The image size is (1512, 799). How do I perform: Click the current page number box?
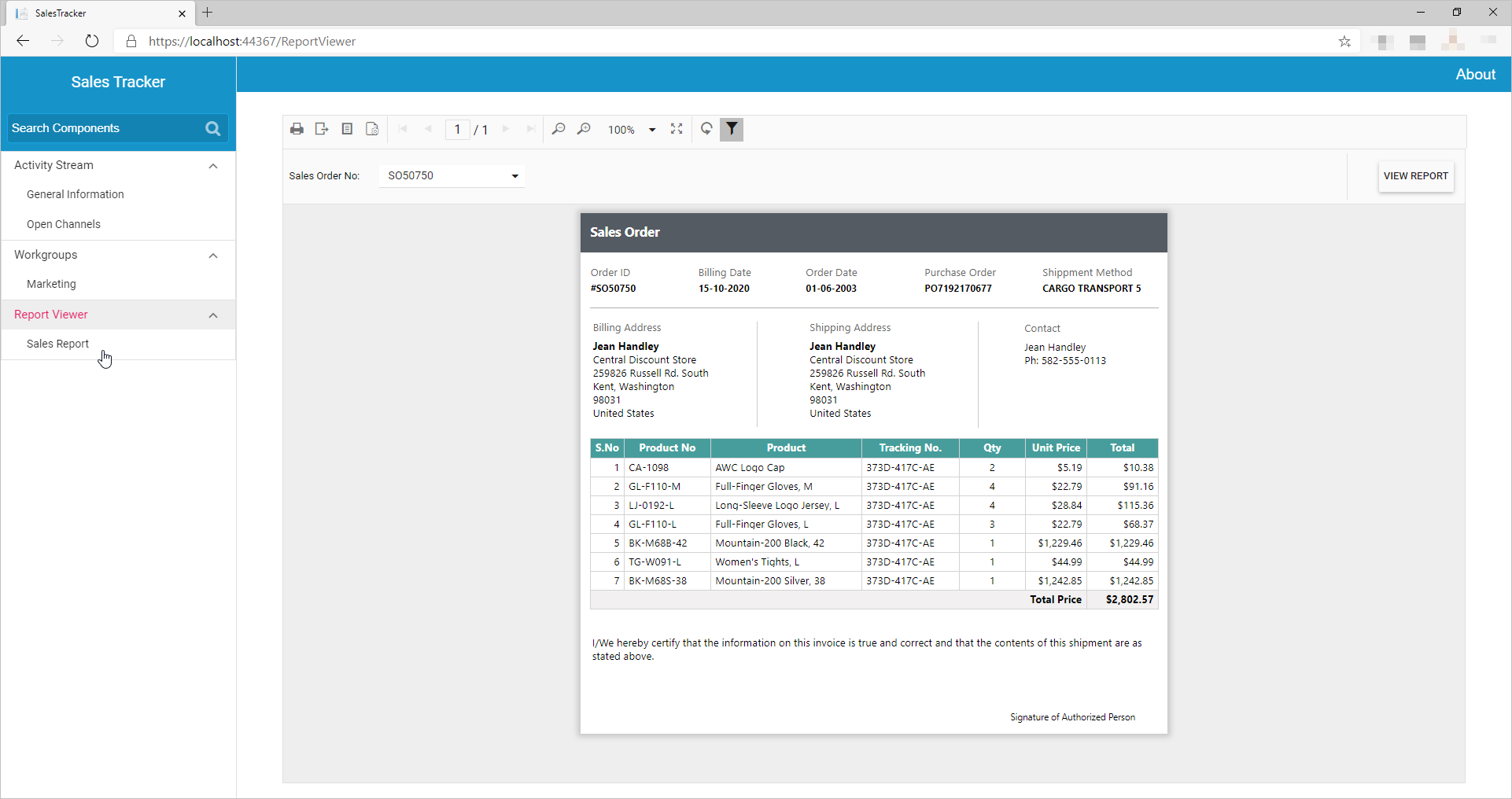coord(457,130)
